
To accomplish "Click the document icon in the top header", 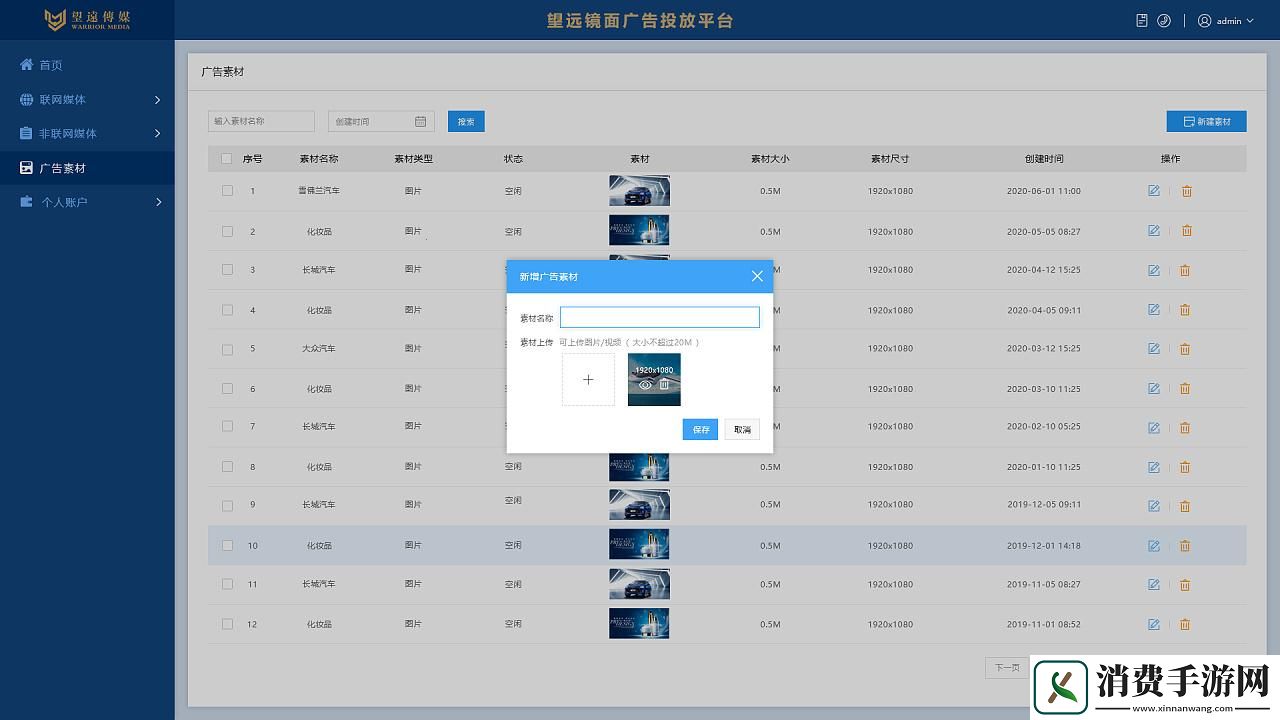I will 1142,19.
